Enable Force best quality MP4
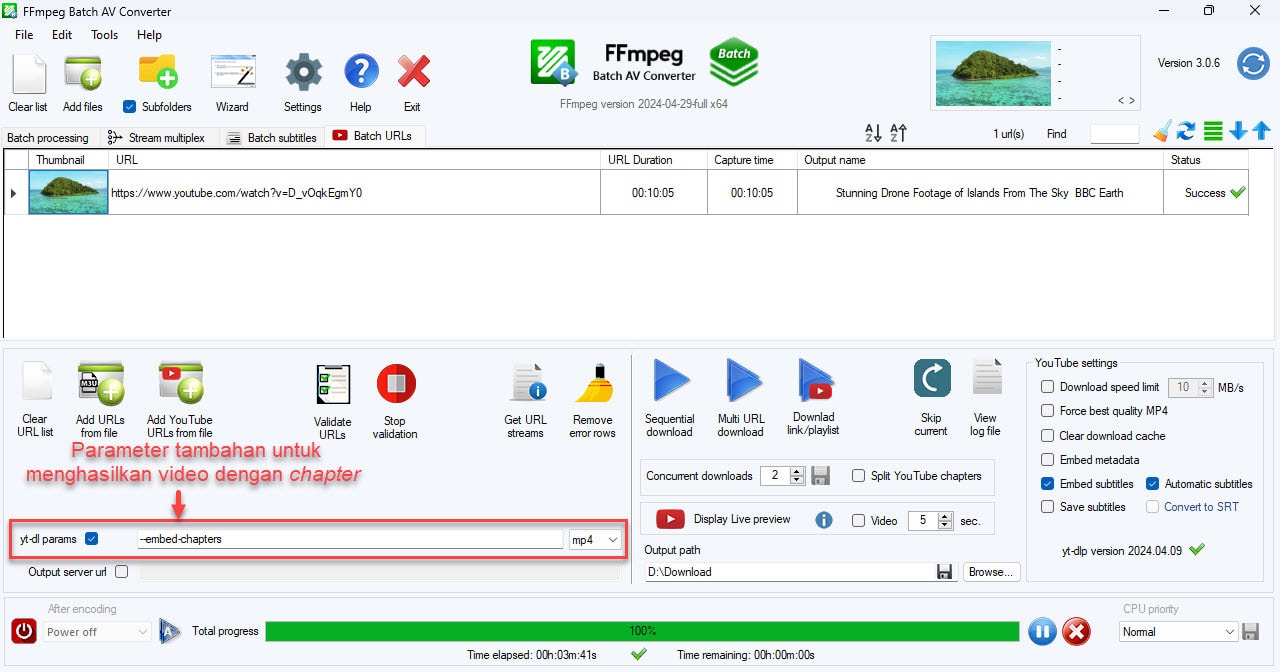This screenshot has height=672, width=1280. [x=1047, y=411]
